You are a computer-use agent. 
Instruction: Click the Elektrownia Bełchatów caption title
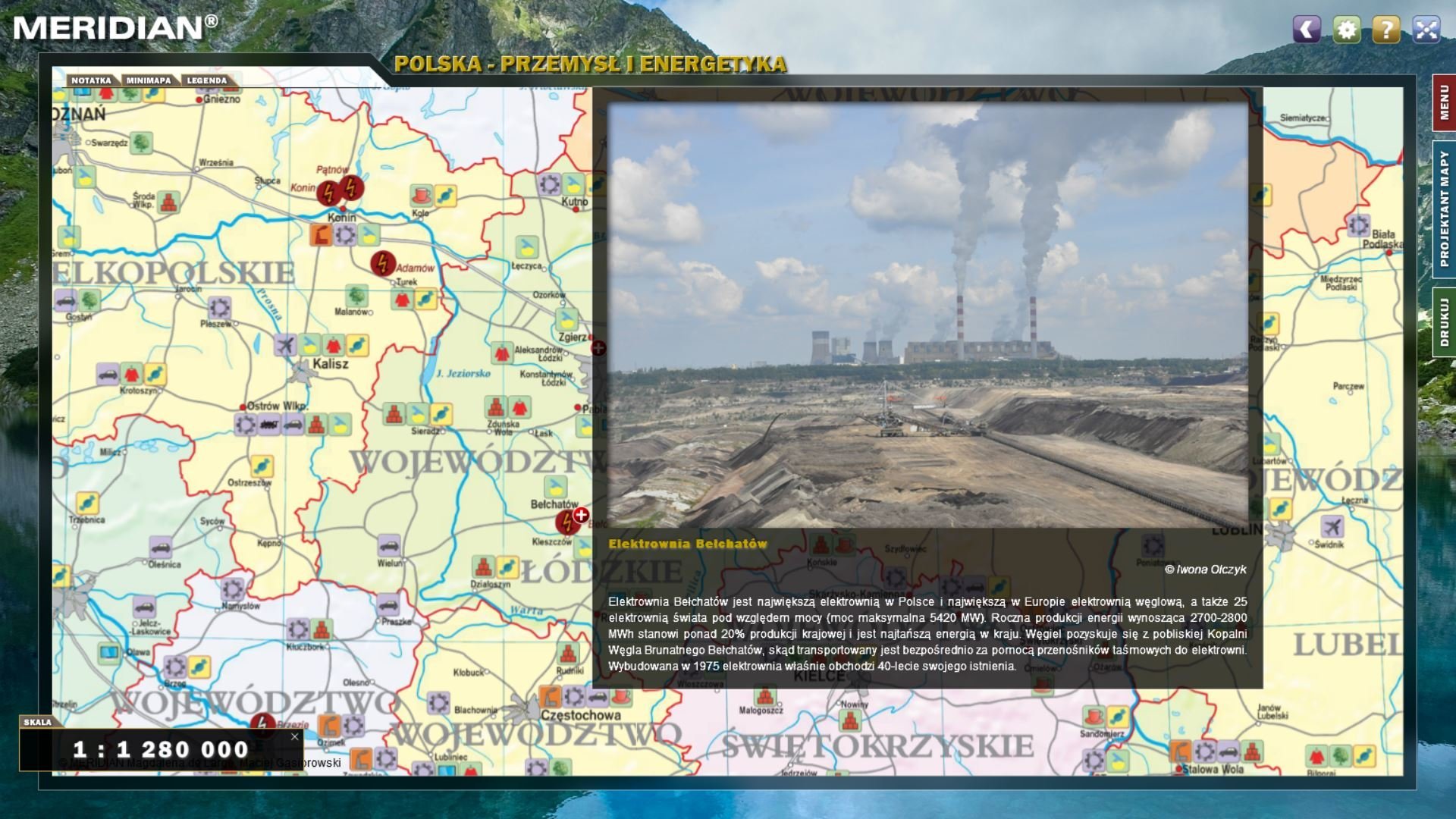688,544
